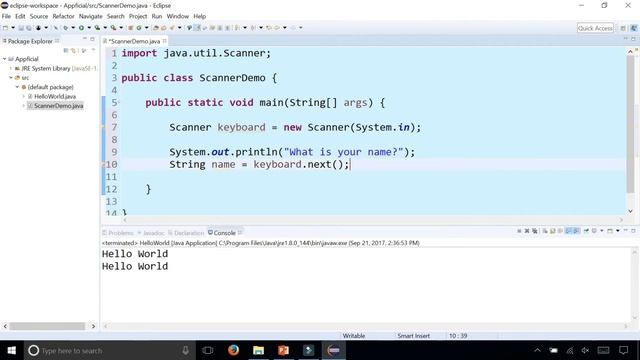640x360 pixels.
Task: Click the Open Perspective icon
Action: coord(623,28)
